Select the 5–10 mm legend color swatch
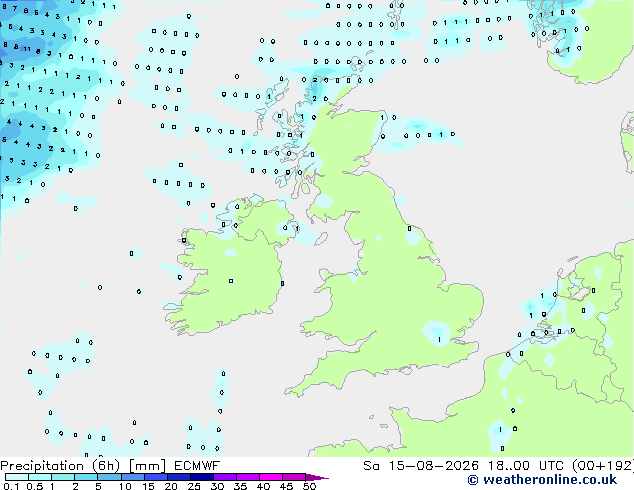Image resolution: width=634 pixels, height=490 pixels. pyautogui.click(x=109, y=477)
